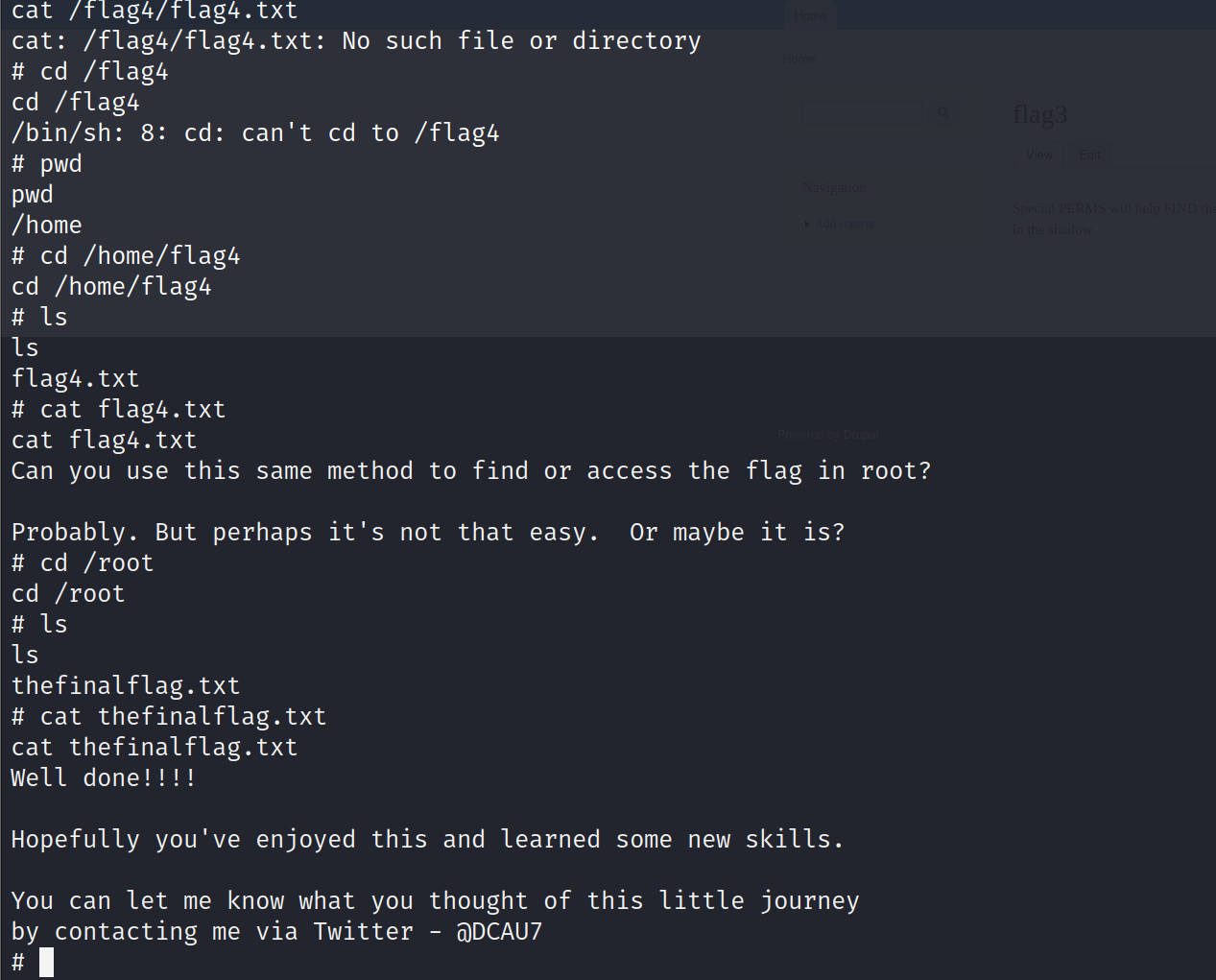Click the flag4.txt filename in ls output
The width and height of the screenshot is (1216, 980).
click(x=76, y=378)
